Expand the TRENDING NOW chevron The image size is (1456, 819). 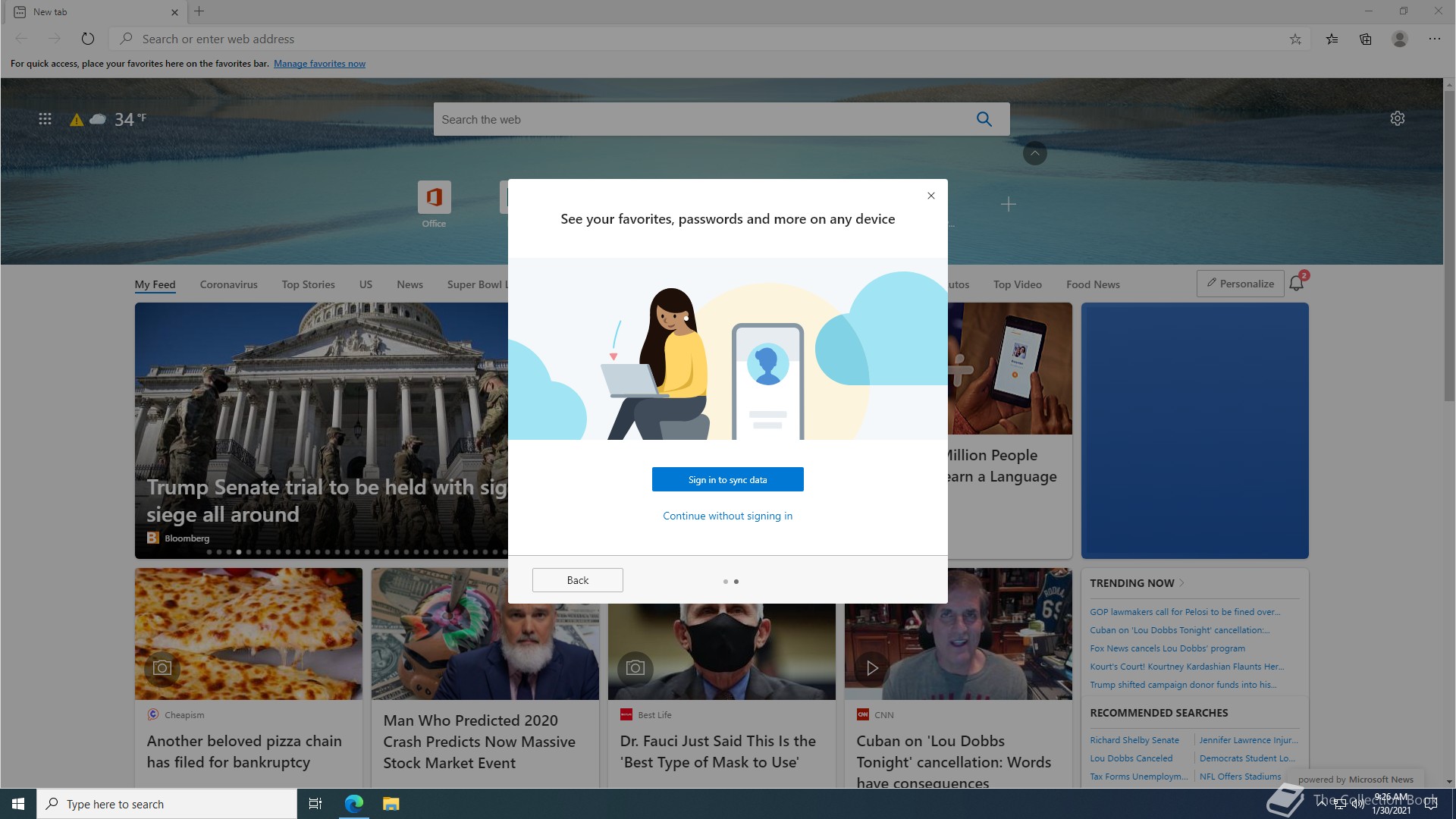[x=1181, y=583]
